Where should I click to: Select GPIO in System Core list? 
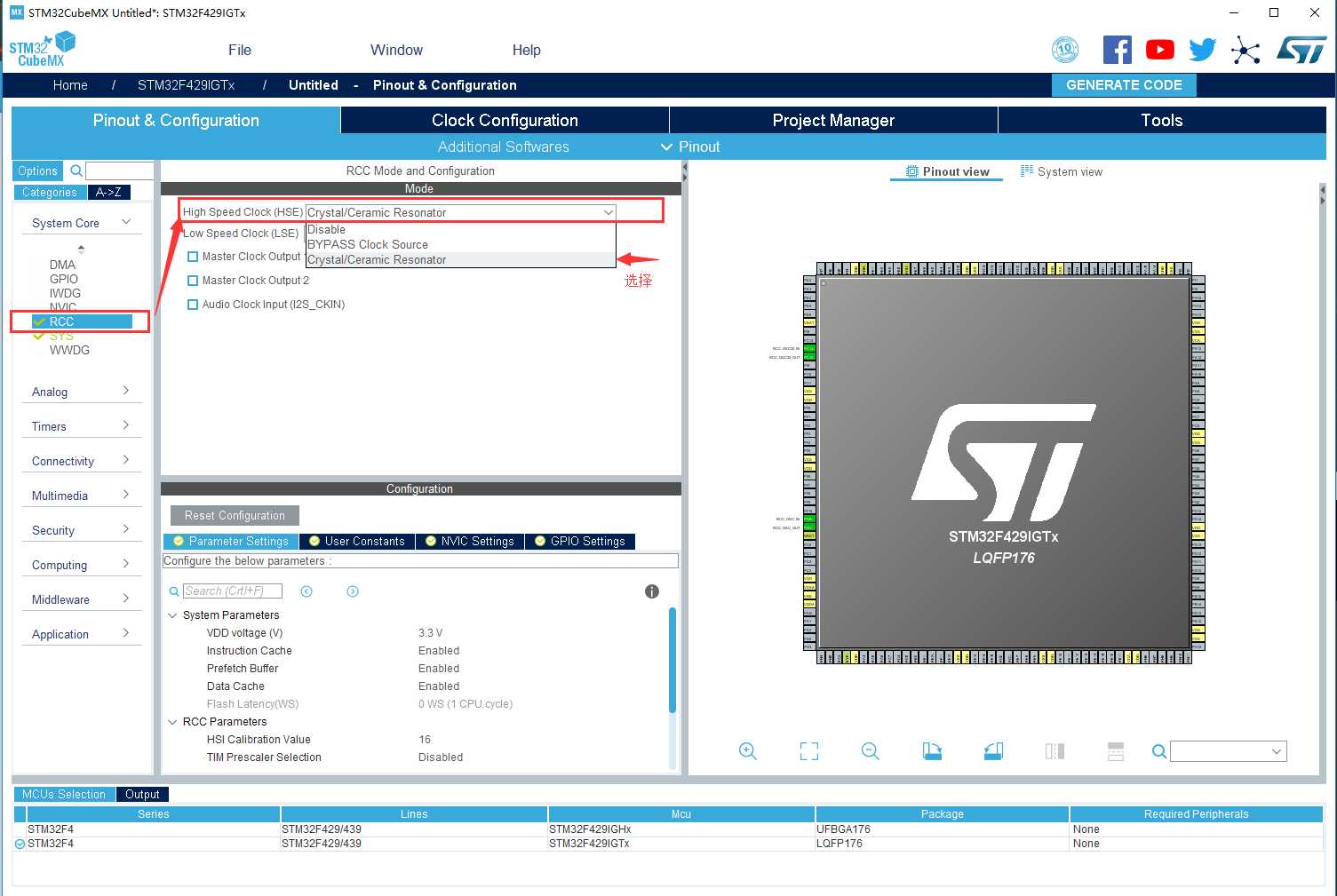(64, 279)
